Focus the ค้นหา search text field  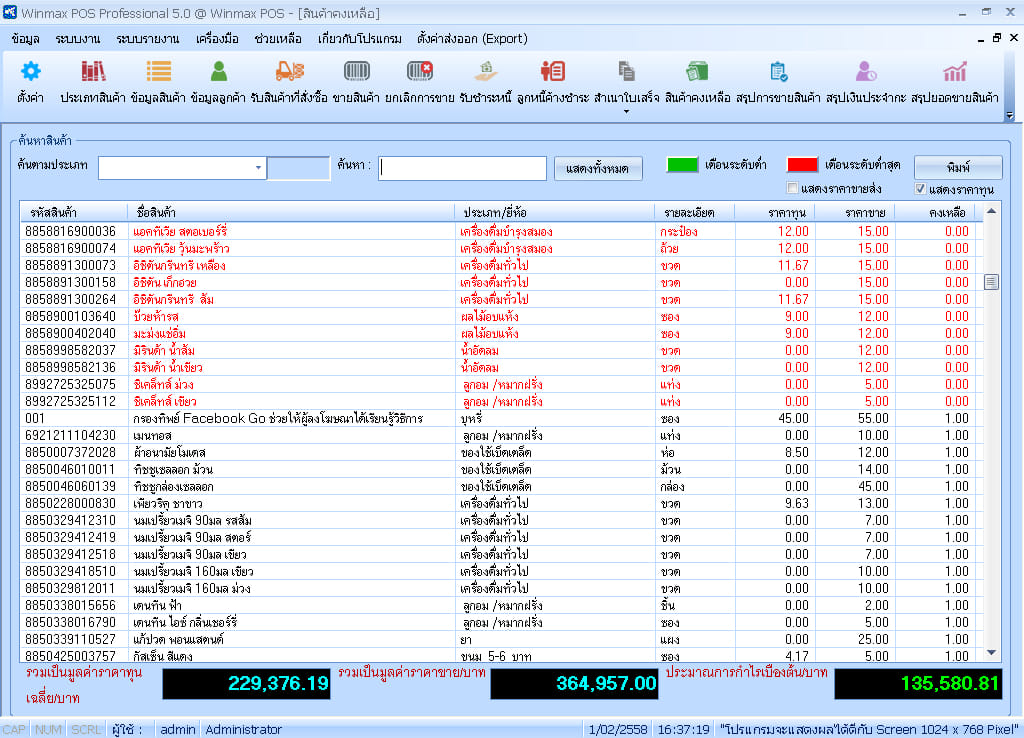pyautogui.click(x=462, y=168)
